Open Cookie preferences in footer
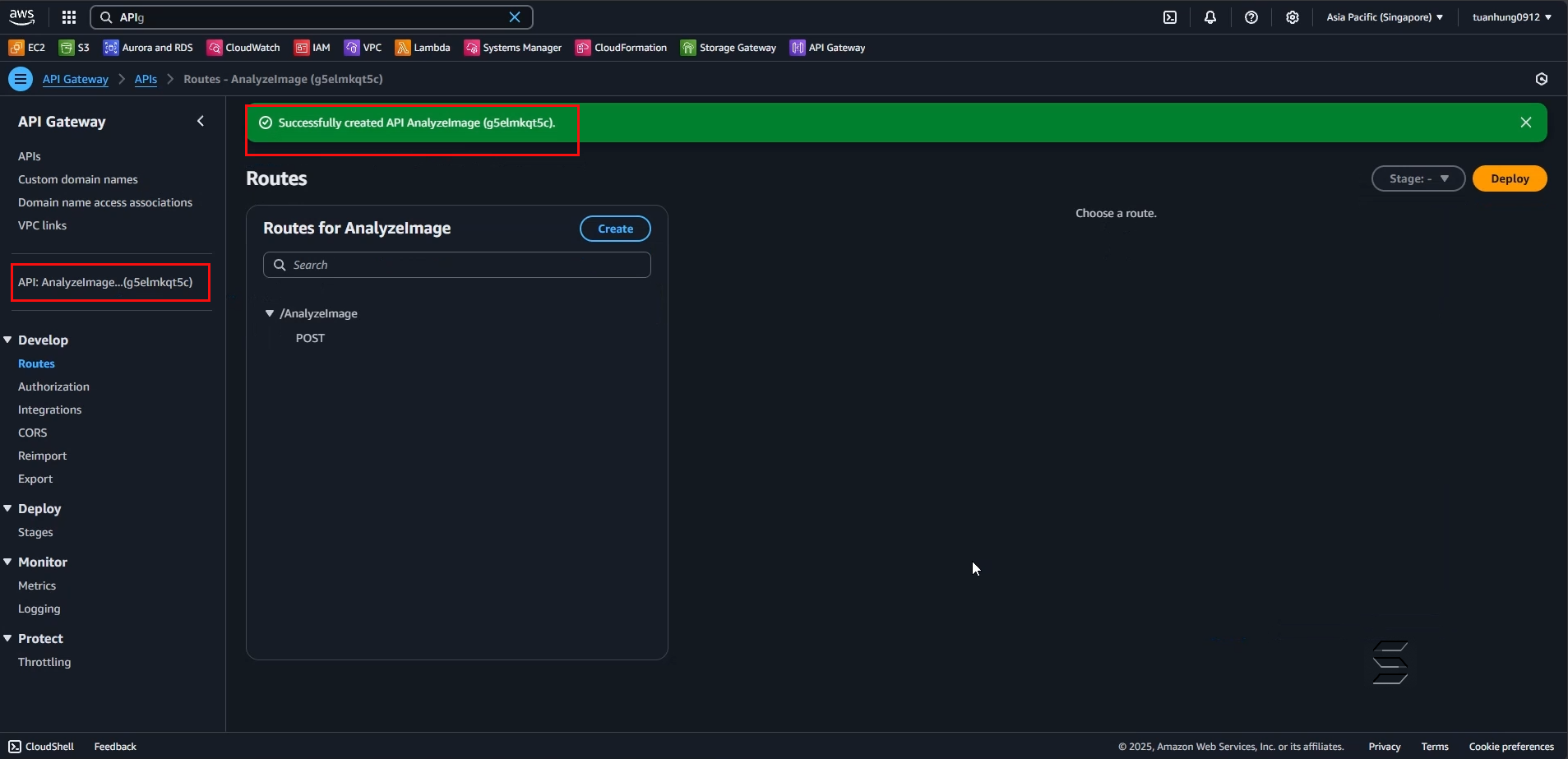Screen dimensions: 1568x759 tap(1511, 747)
